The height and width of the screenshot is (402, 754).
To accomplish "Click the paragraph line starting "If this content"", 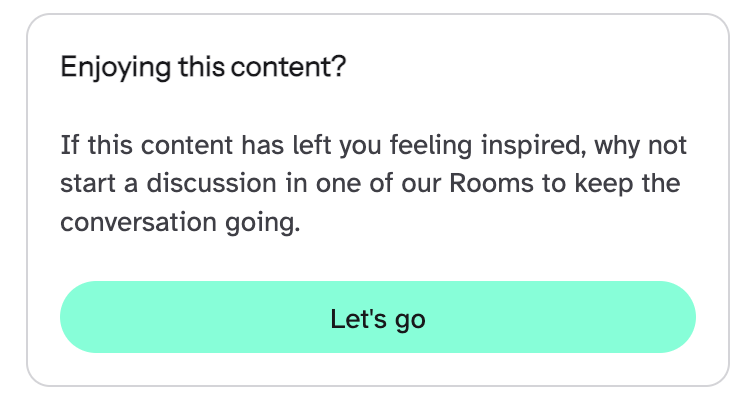I will click(x=373, y=146).
